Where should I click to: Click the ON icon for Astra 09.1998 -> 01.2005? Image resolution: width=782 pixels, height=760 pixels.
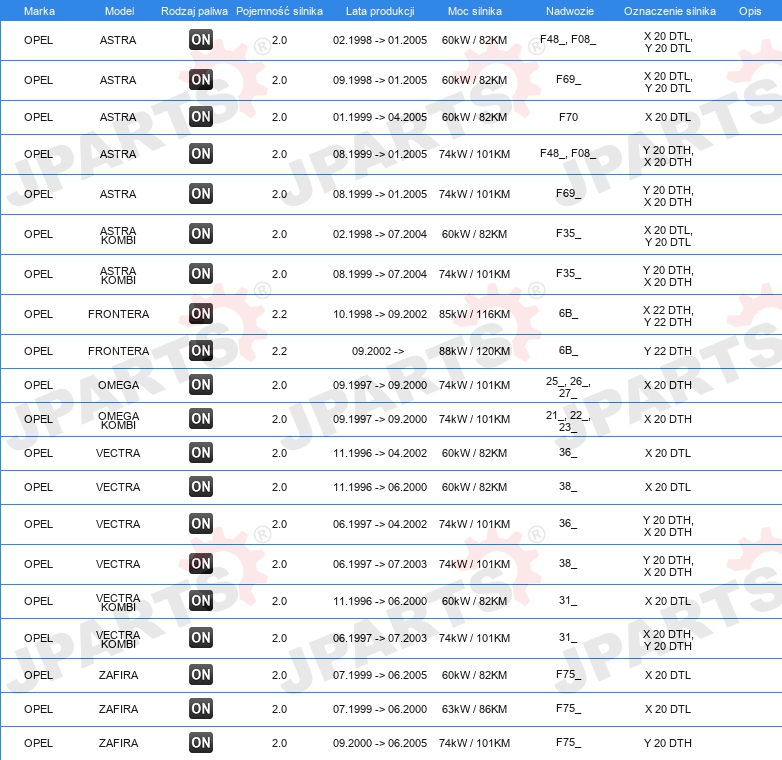(x=201, y=80)
